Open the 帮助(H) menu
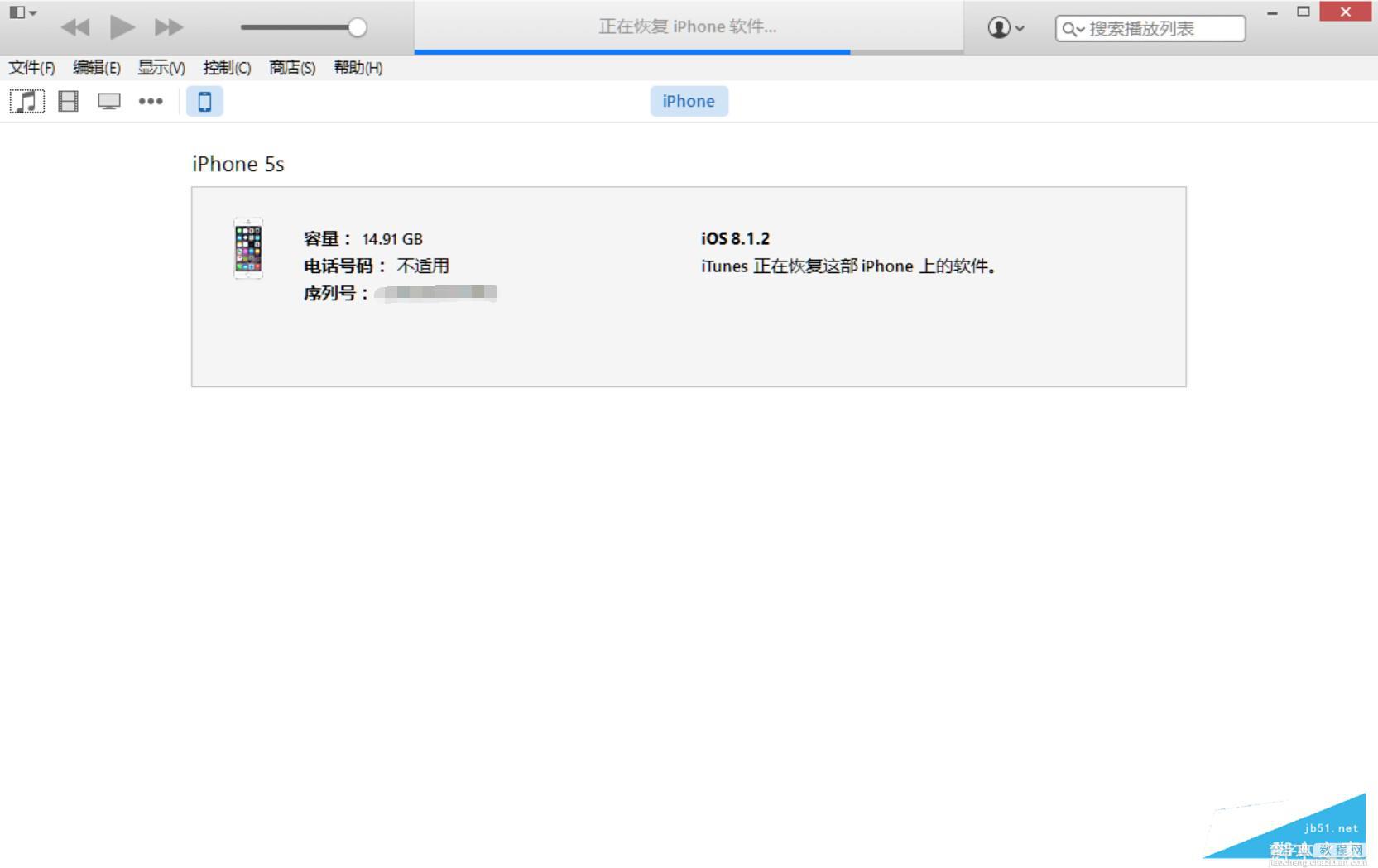 (x=358, y=68)
